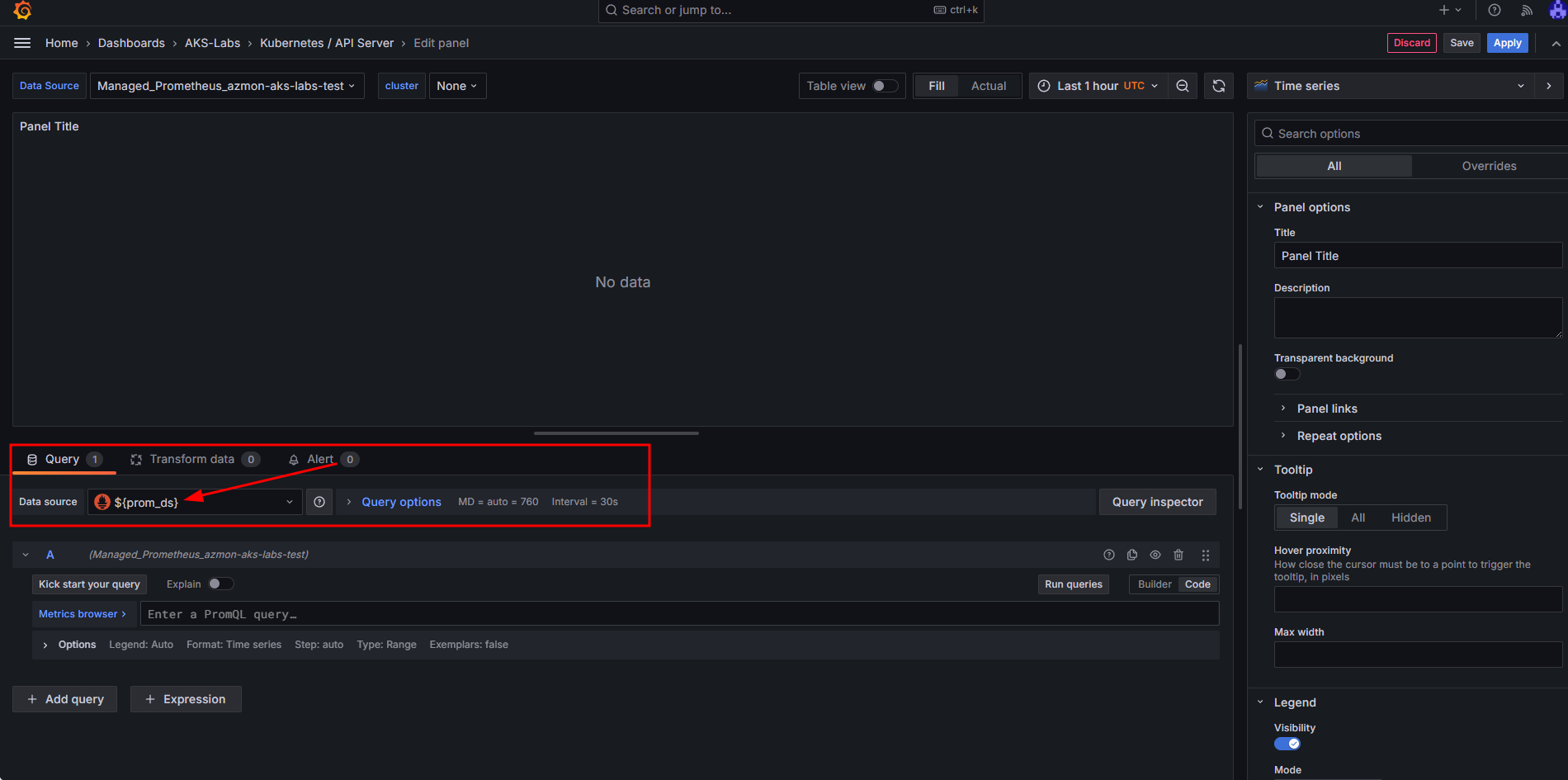
Task: Duplicate query A
Action: (1132, 555)
